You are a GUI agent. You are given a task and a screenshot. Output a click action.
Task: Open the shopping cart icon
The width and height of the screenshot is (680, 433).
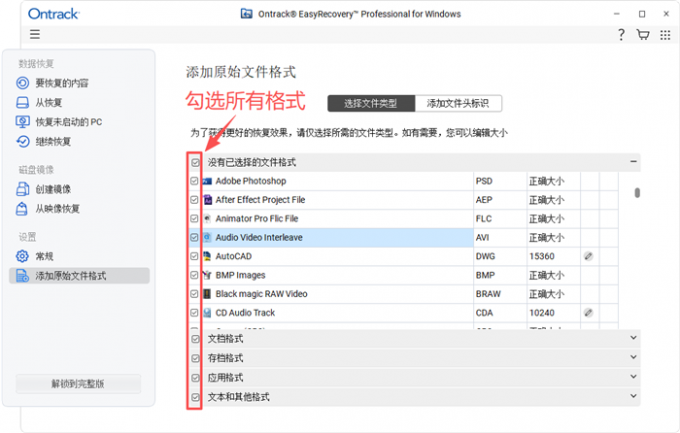(643, 35)
